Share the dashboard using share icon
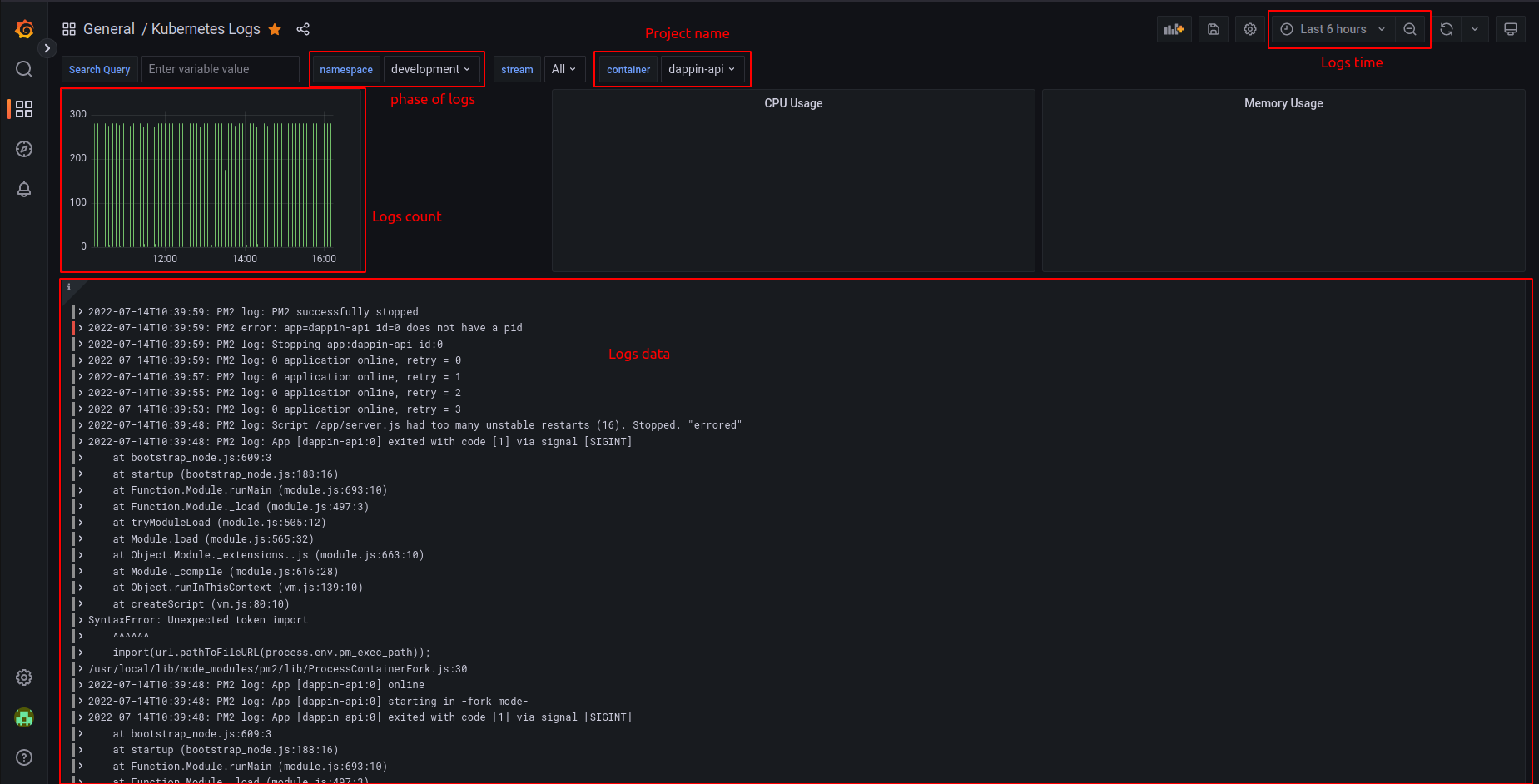Viewport: 1539px width, 784px height. coord(303,30)
